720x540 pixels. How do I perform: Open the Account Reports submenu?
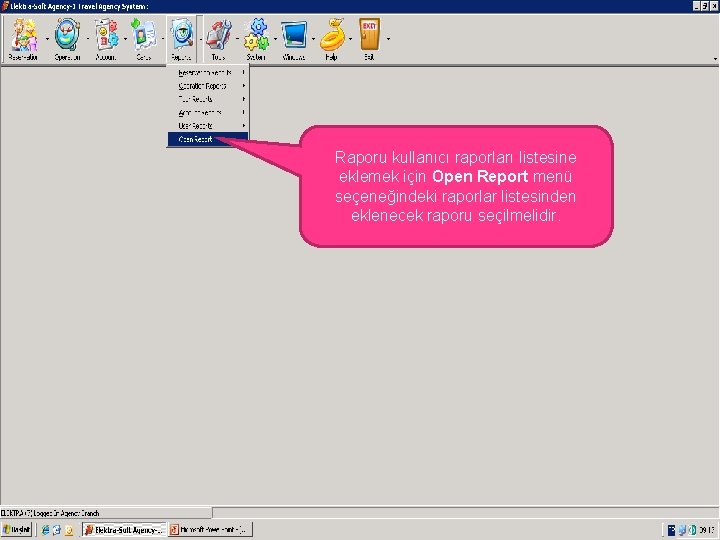pyautogui.click(x=208, y=112)
